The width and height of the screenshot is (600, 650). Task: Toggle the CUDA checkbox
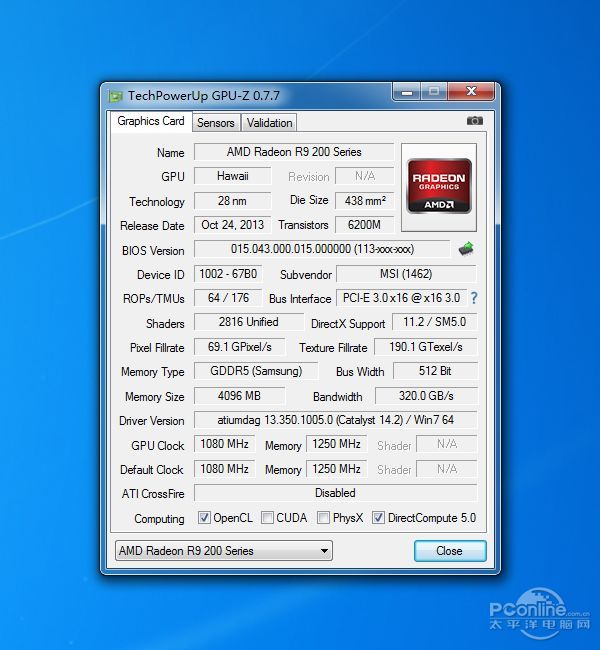coord(267,517)
